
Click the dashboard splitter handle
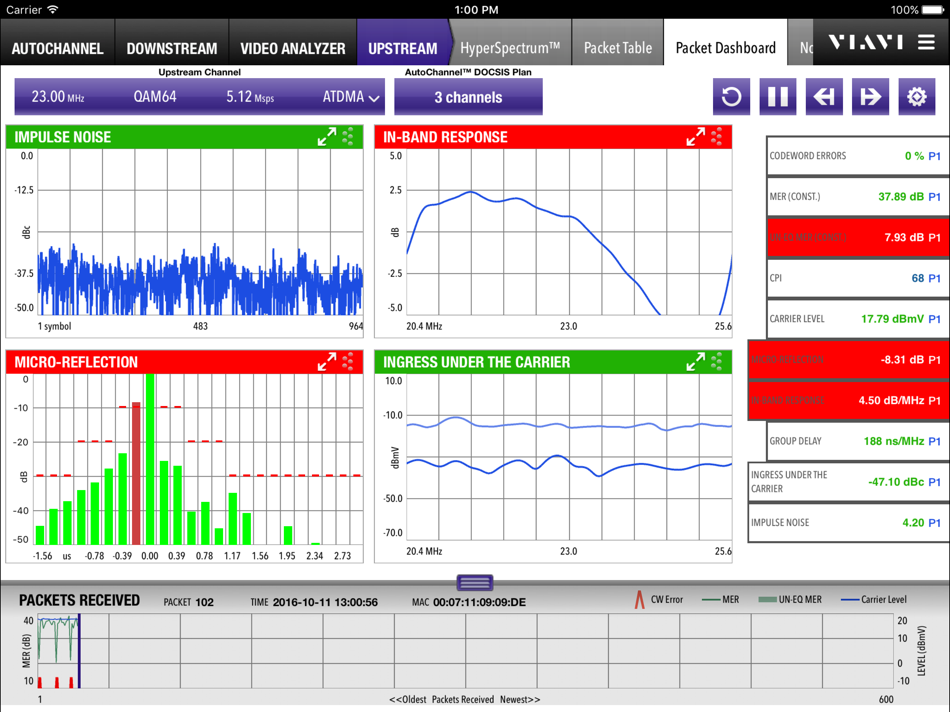tap(474, 581)
